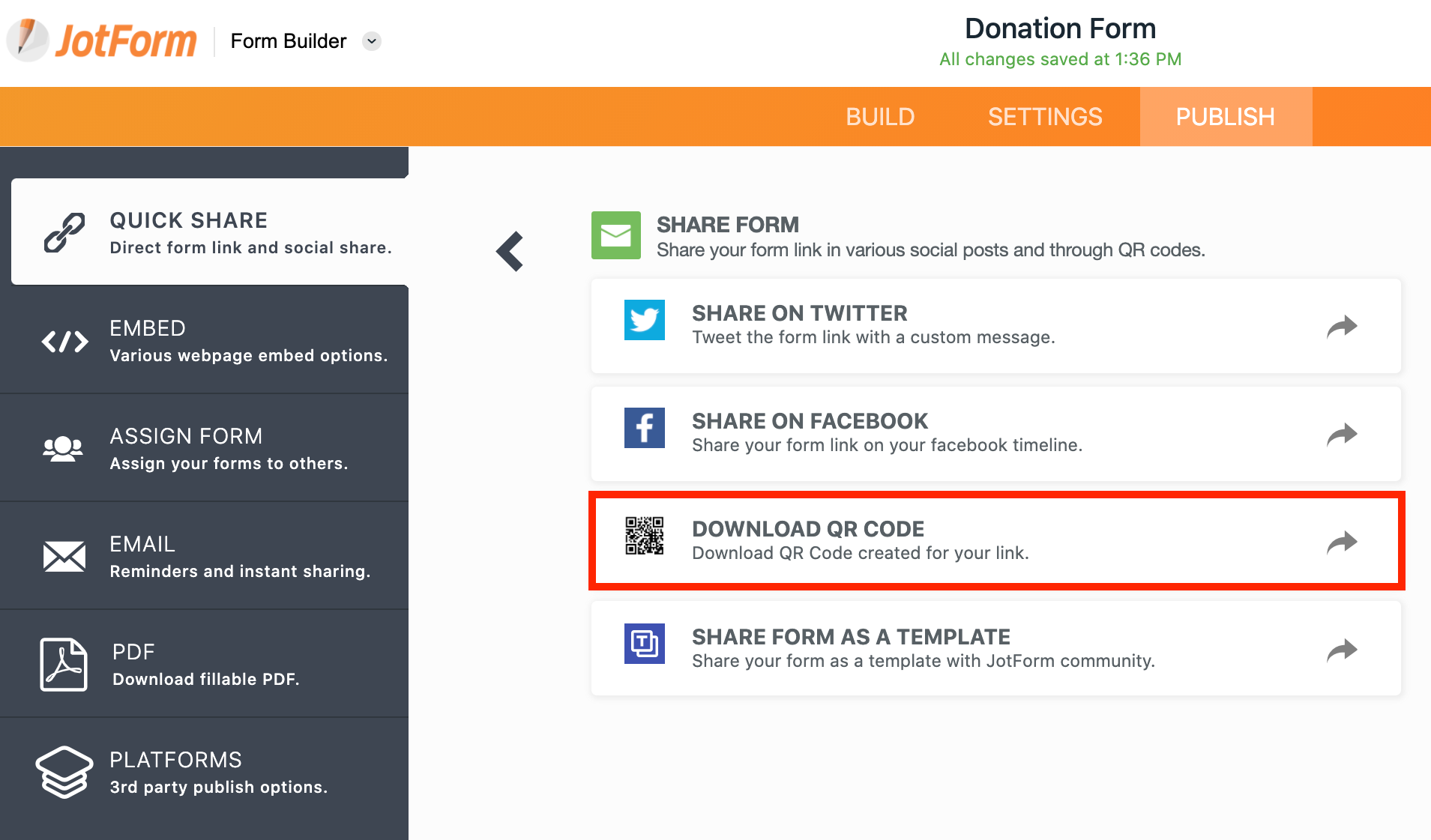Switch to the Settings tab
1431x840 pixels.
click(x=1045, y=117)
